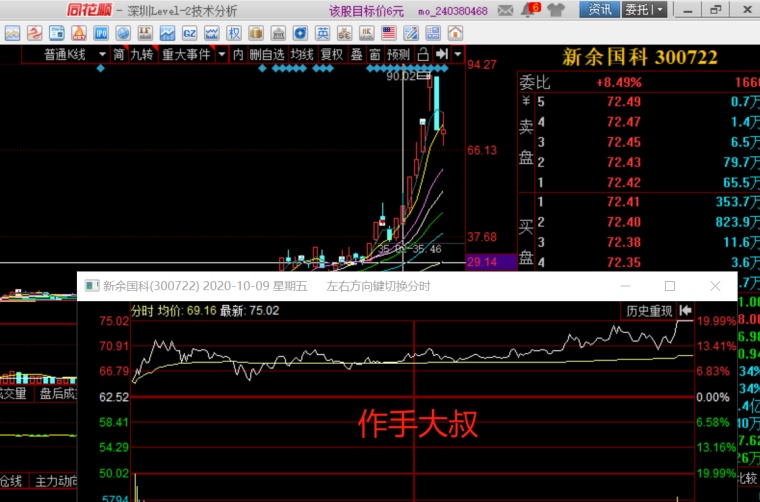Toggle 均线 moving averages display
760x502 pixels.
(302, 54)
